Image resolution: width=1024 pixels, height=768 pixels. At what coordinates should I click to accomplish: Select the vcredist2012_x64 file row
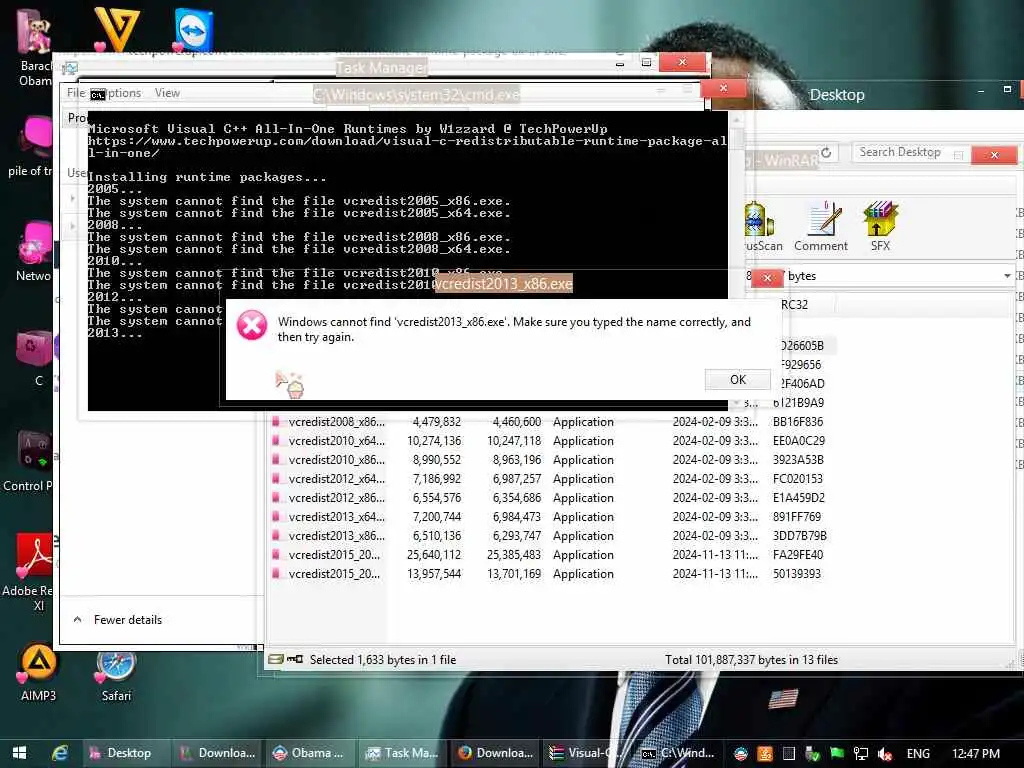pos(549,479)
